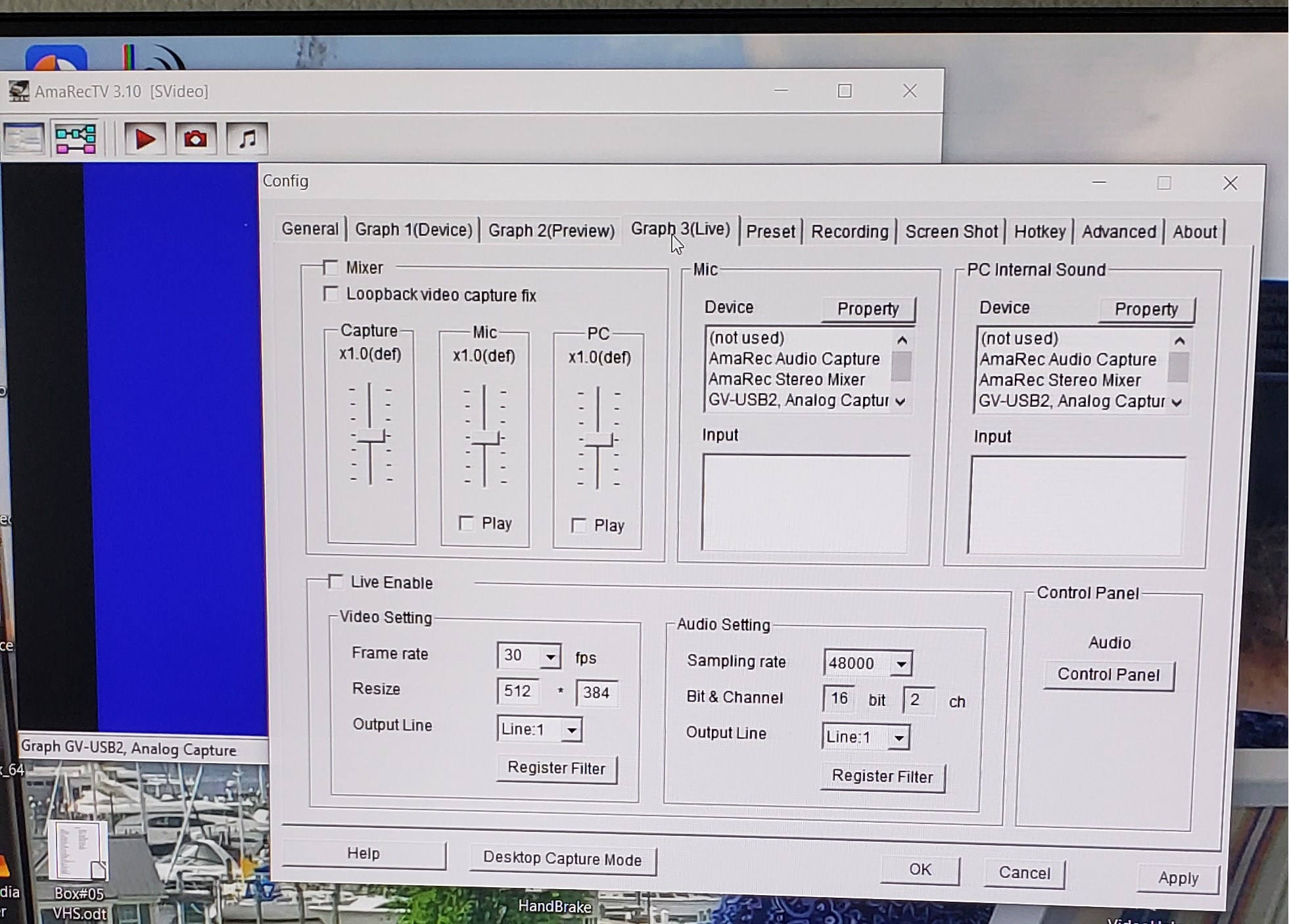Click the Resize width field 512
Screen dimensions: 1289x924
pyautogui.click(x=518, y=691)
